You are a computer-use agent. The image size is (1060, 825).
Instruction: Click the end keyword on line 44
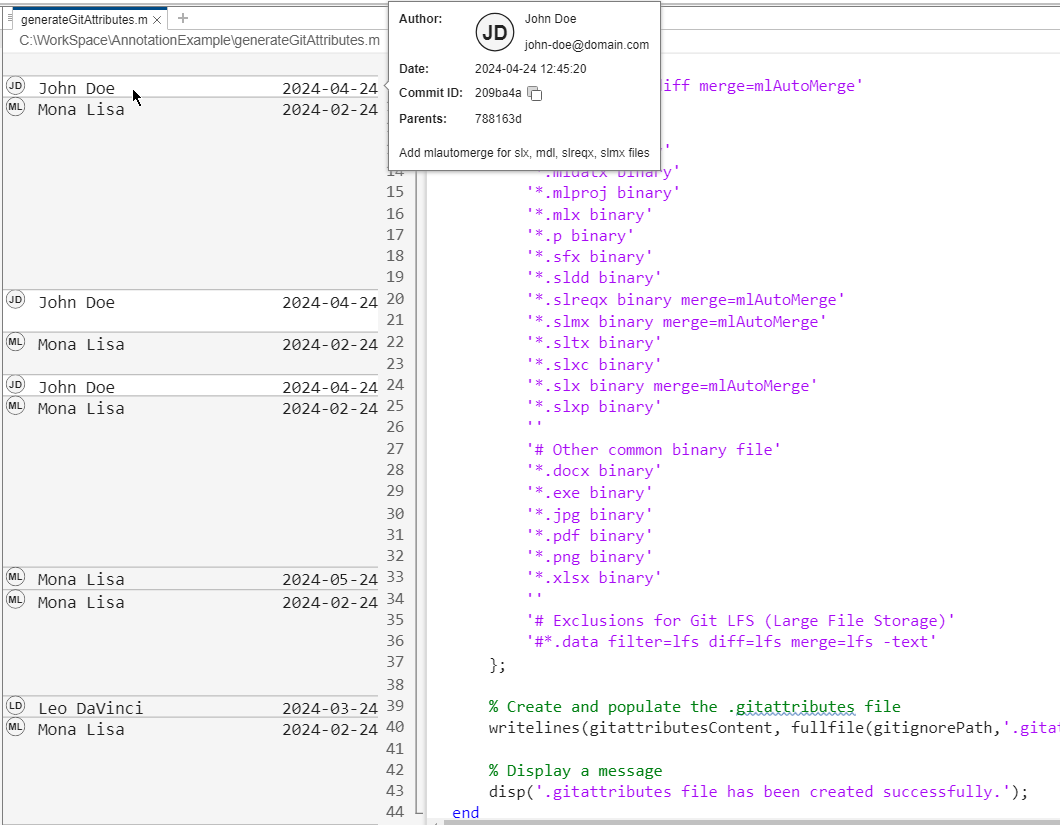click(x=465, y=812)
